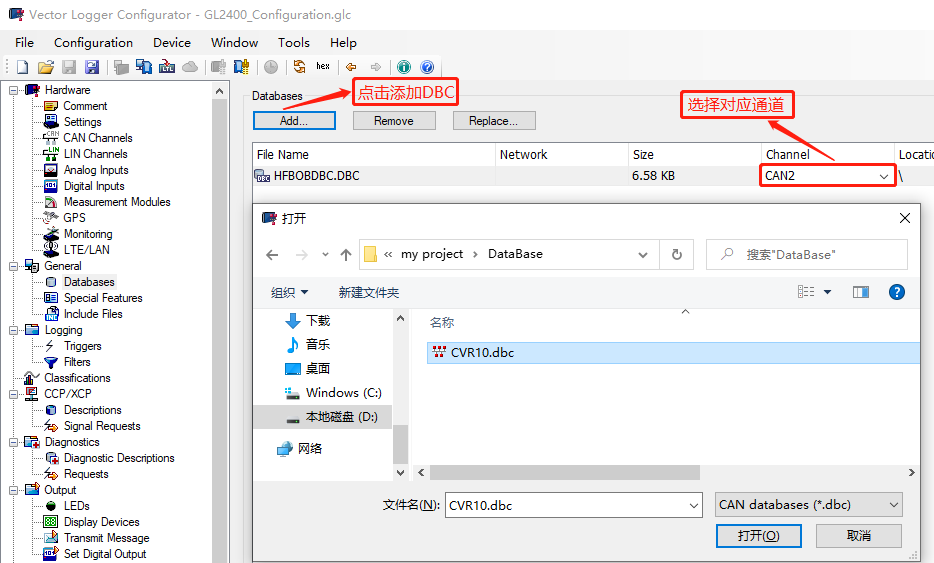Viewport: 934px width, 563px height.
Task: Click the blue cards with plug toolbar icon
Action: 242,67
